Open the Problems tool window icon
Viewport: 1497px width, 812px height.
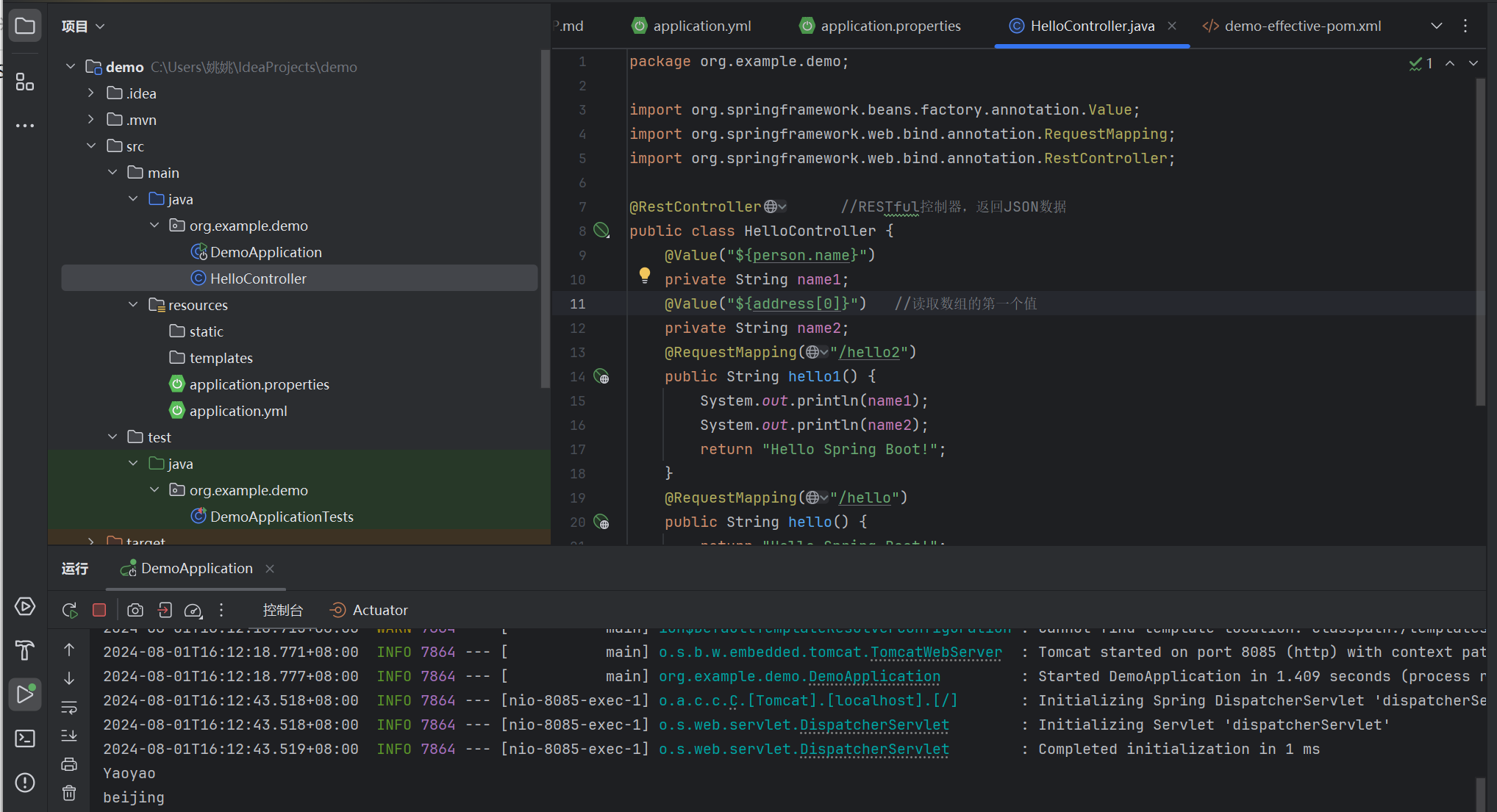pyautogui.click(x=25, y=783)
